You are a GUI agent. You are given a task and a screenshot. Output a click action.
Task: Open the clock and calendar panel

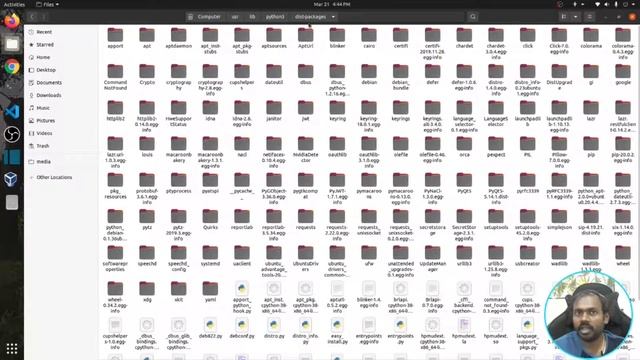332,4
